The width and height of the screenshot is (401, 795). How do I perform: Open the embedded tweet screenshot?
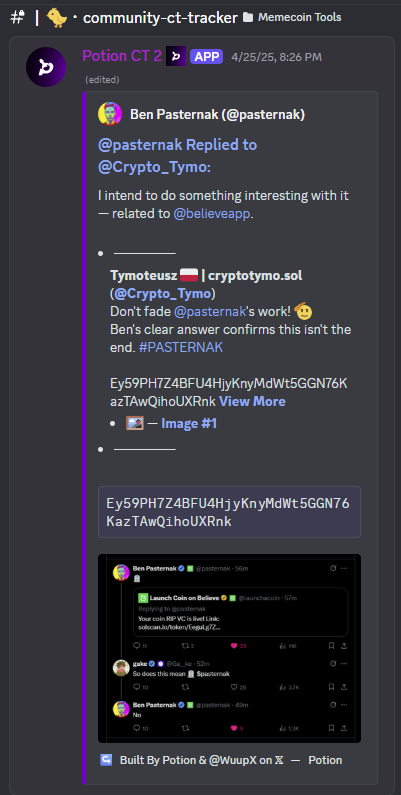(229, 648)
